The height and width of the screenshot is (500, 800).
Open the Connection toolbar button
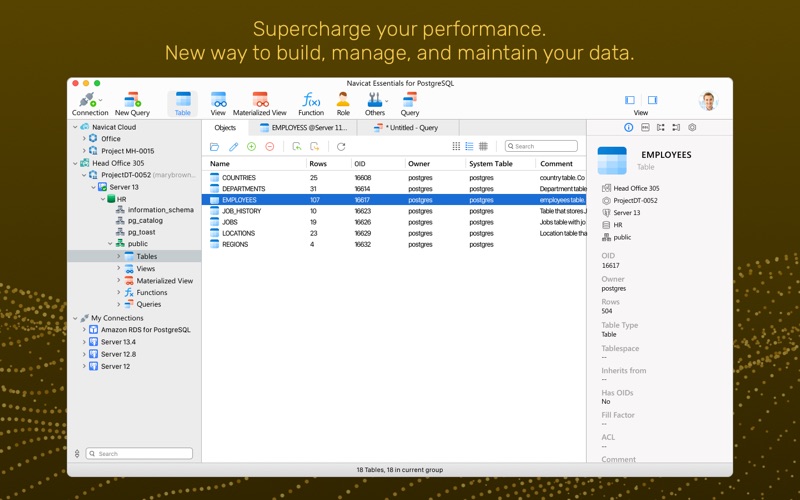coord(90,104)
